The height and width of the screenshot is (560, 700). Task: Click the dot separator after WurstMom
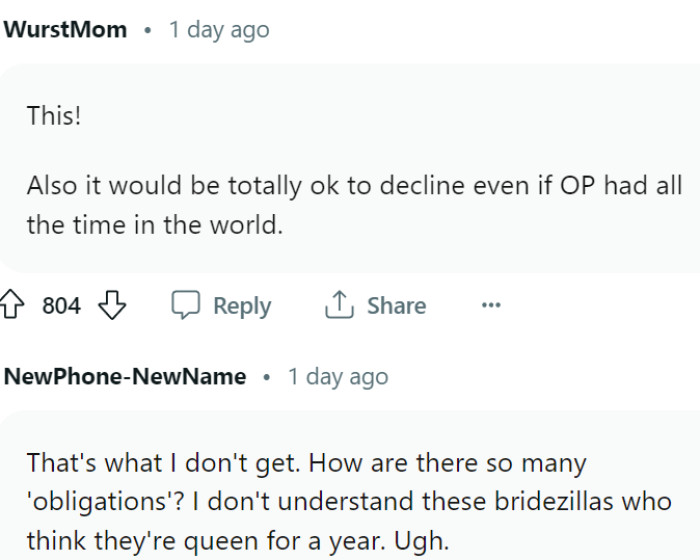pos(147,31)
